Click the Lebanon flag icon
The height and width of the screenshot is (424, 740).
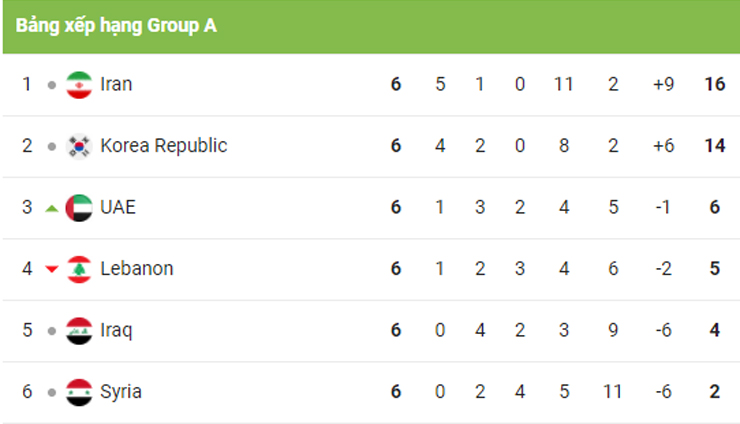(79, 269)
